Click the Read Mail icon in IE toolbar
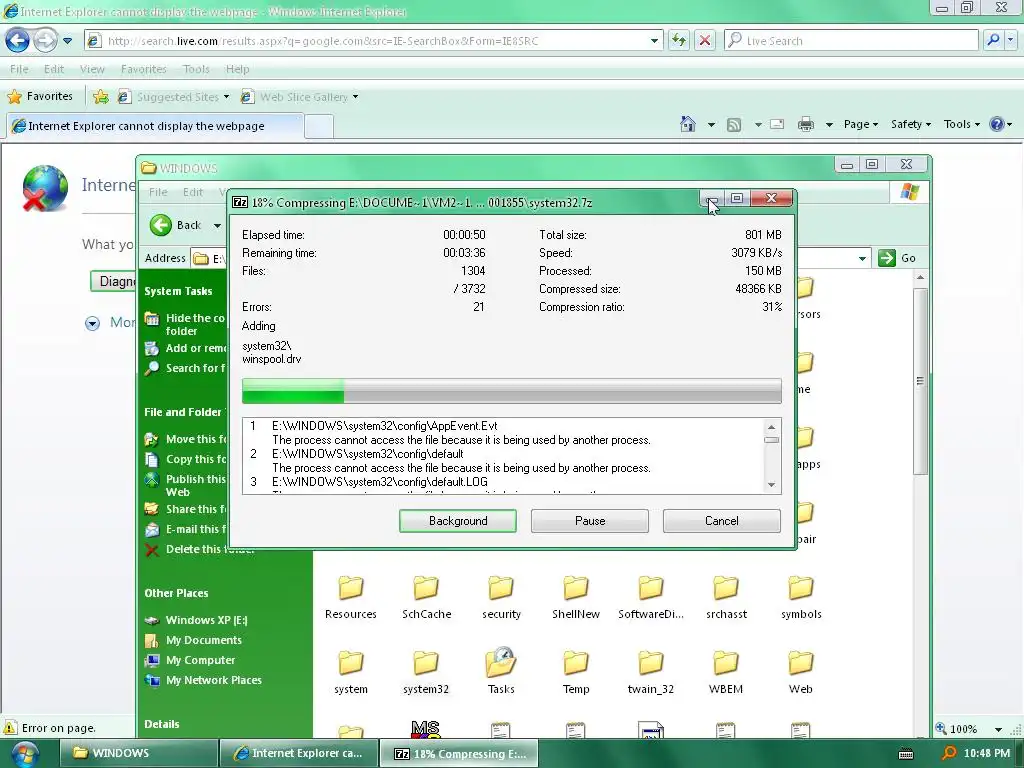 point(777,124)
